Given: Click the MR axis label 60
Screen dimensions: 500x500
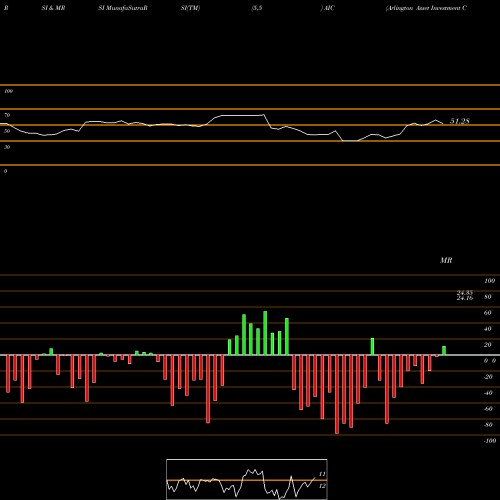Looking at the screenshot, I should tap(487, 313).
